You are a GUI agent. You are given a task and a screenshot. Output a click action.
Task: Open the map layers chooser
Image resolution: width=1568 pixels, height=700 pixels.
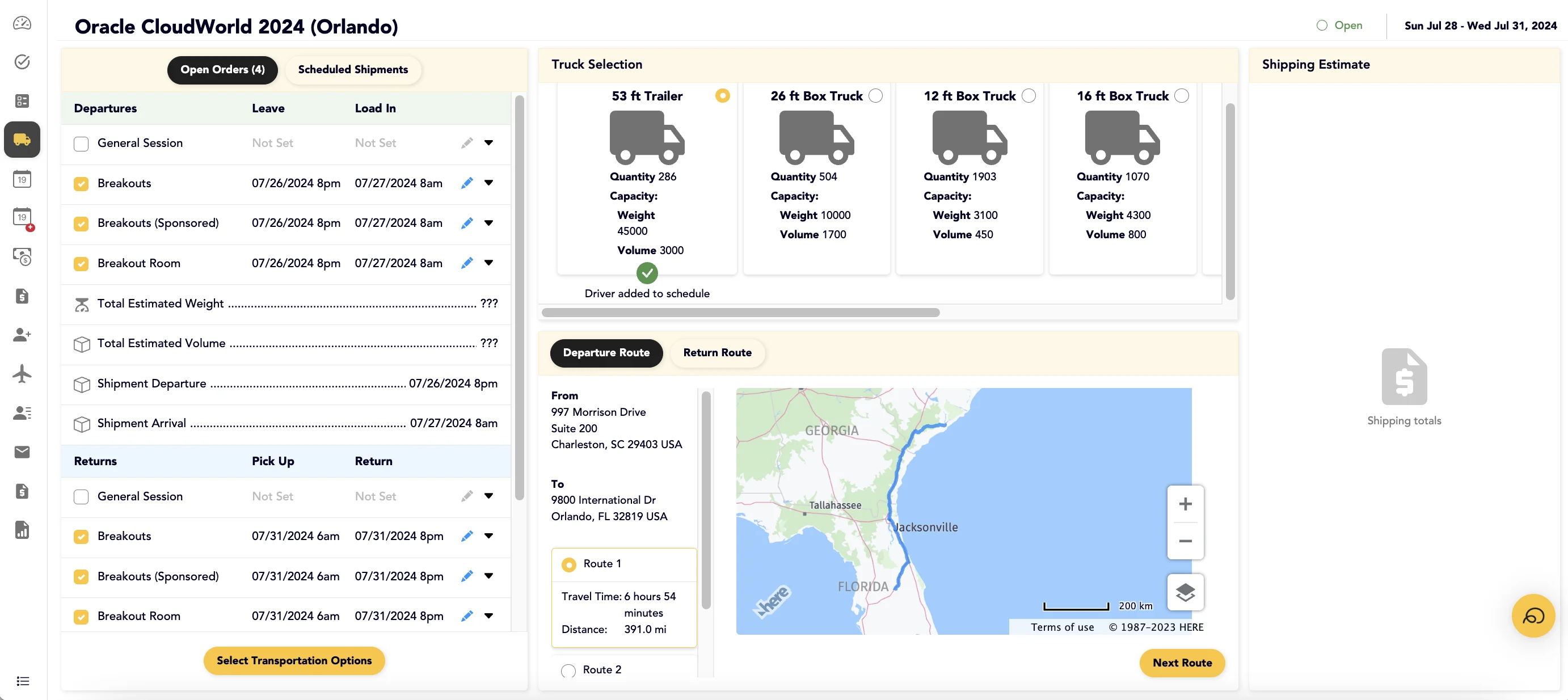tap(1185, 592)
